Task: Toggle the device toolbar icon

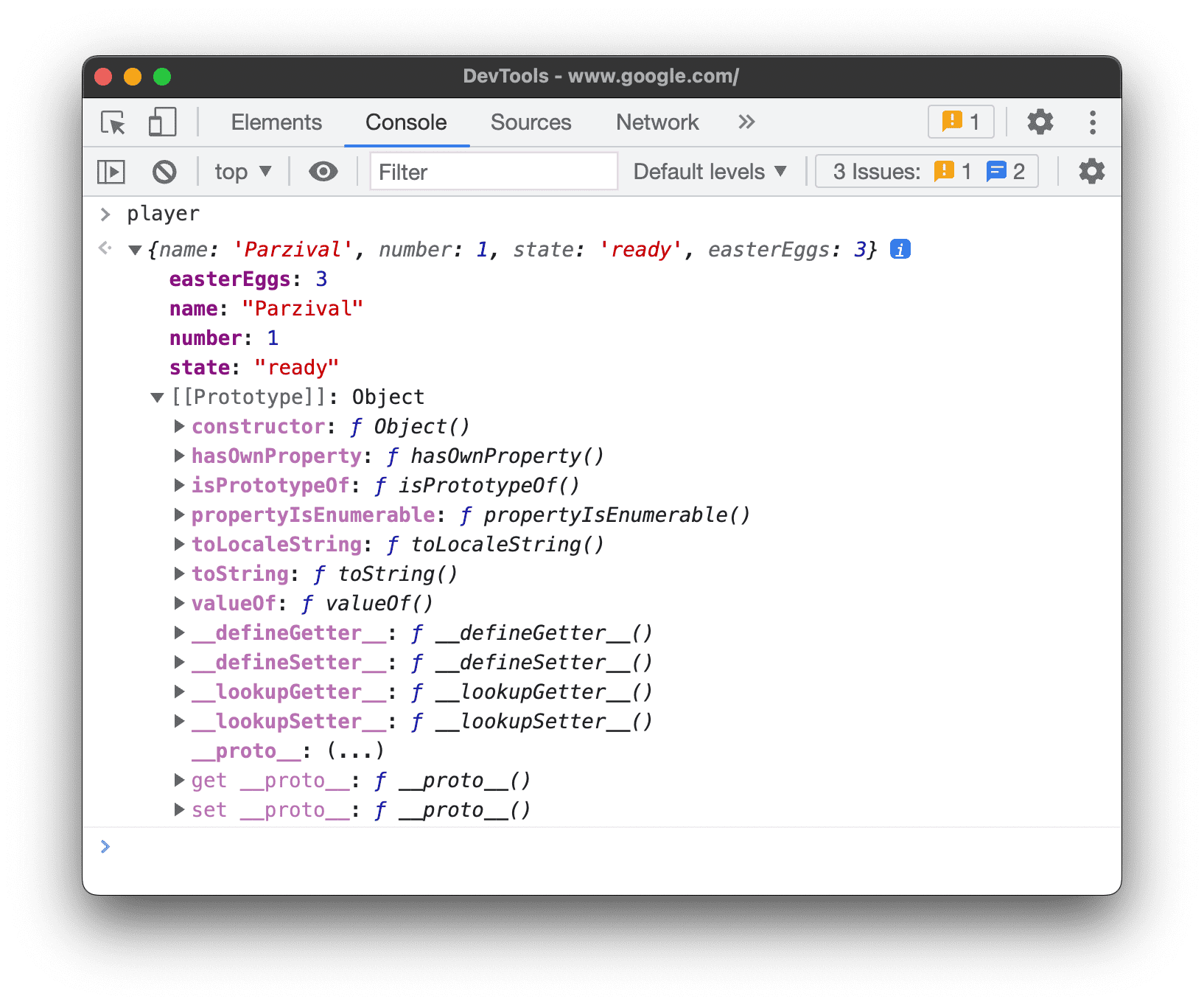Action: point(162,122)
